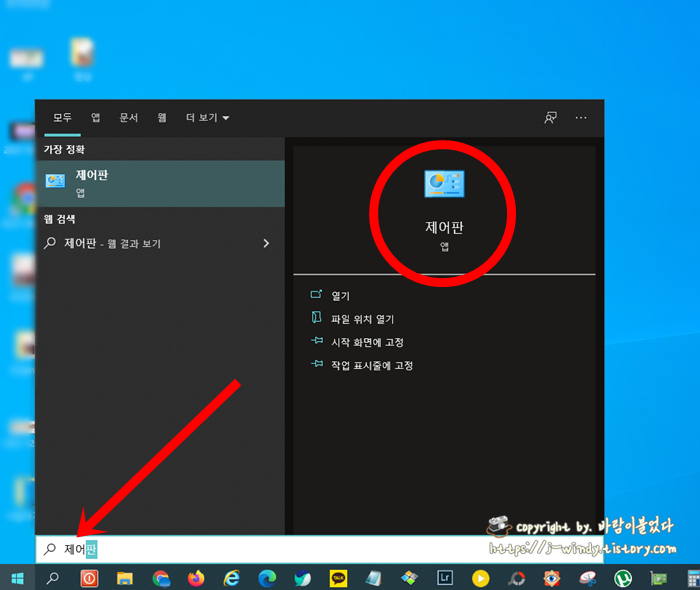Focus the search box containing 제어판
Image resolution: width=700 pixels, height=590 pixels.
pyautogui.click(x=319, y=549)
